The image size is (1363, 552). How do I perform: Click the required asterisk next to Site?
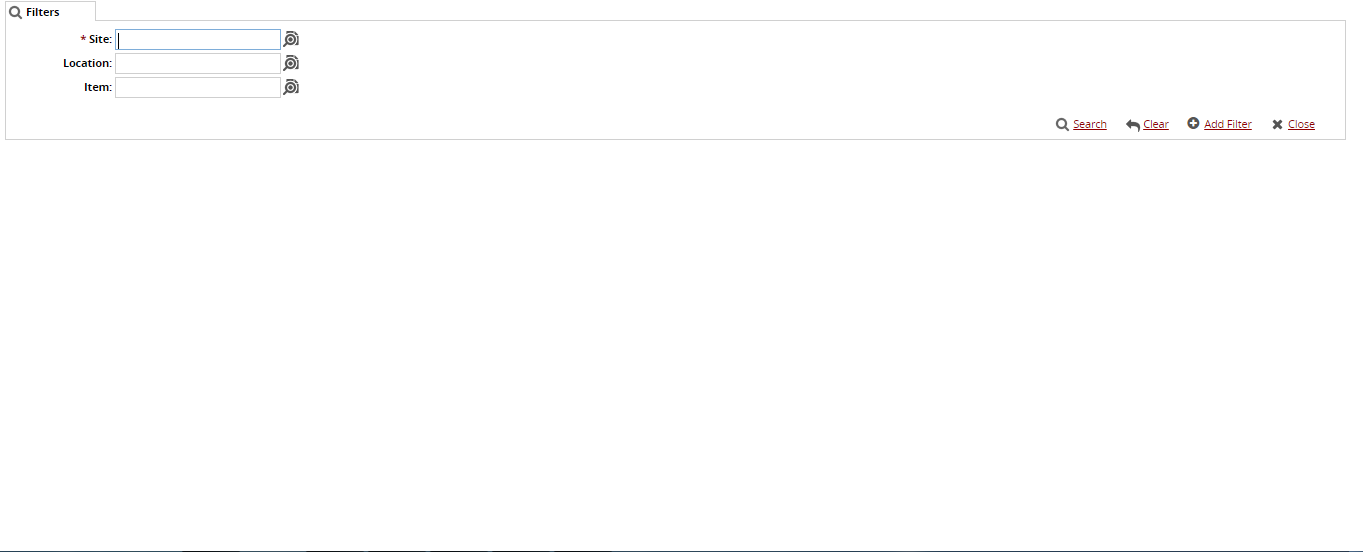tap(83, 39)
